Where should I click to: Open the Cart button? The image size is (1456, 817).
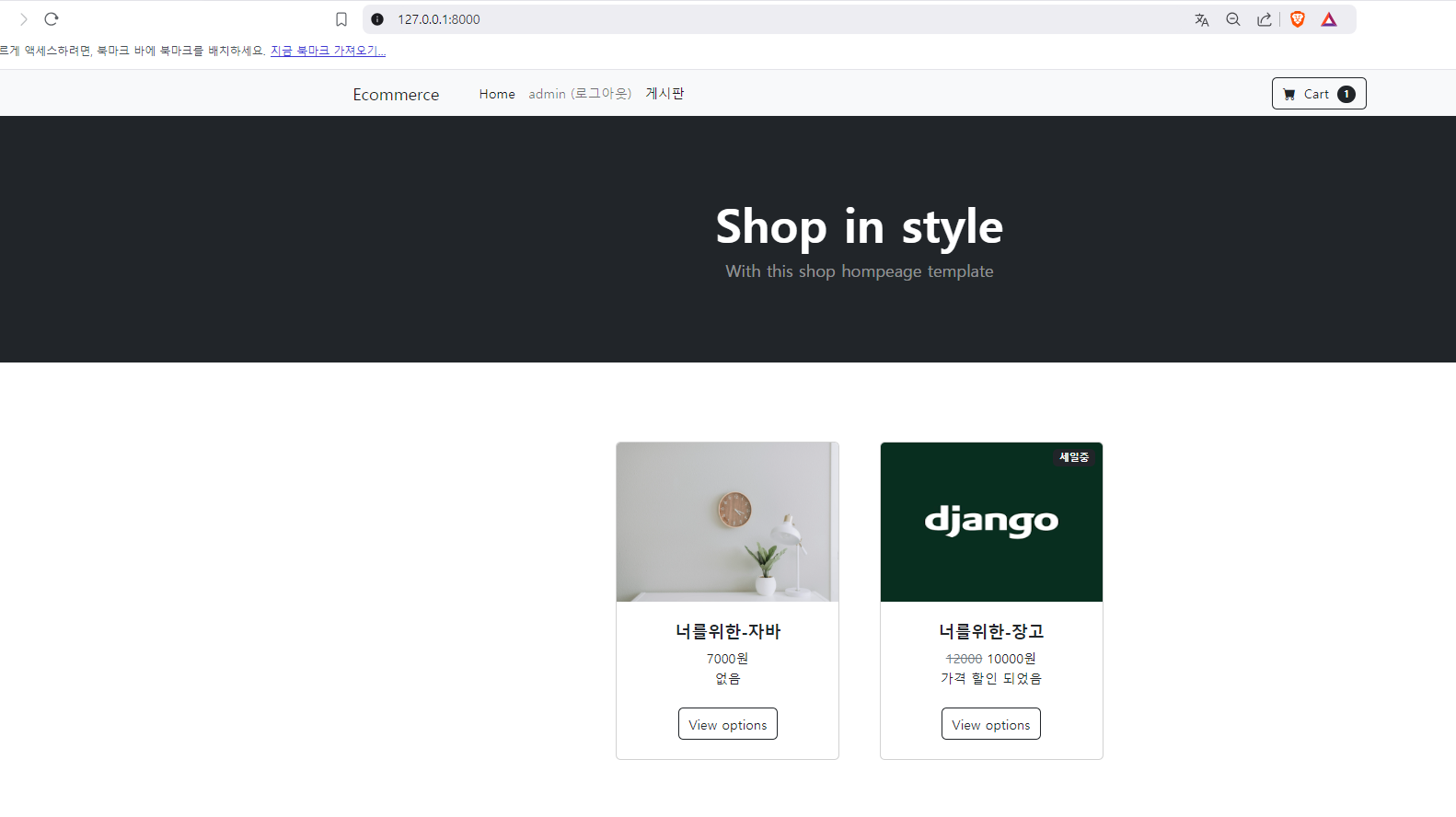click(x=1319, y=94)
